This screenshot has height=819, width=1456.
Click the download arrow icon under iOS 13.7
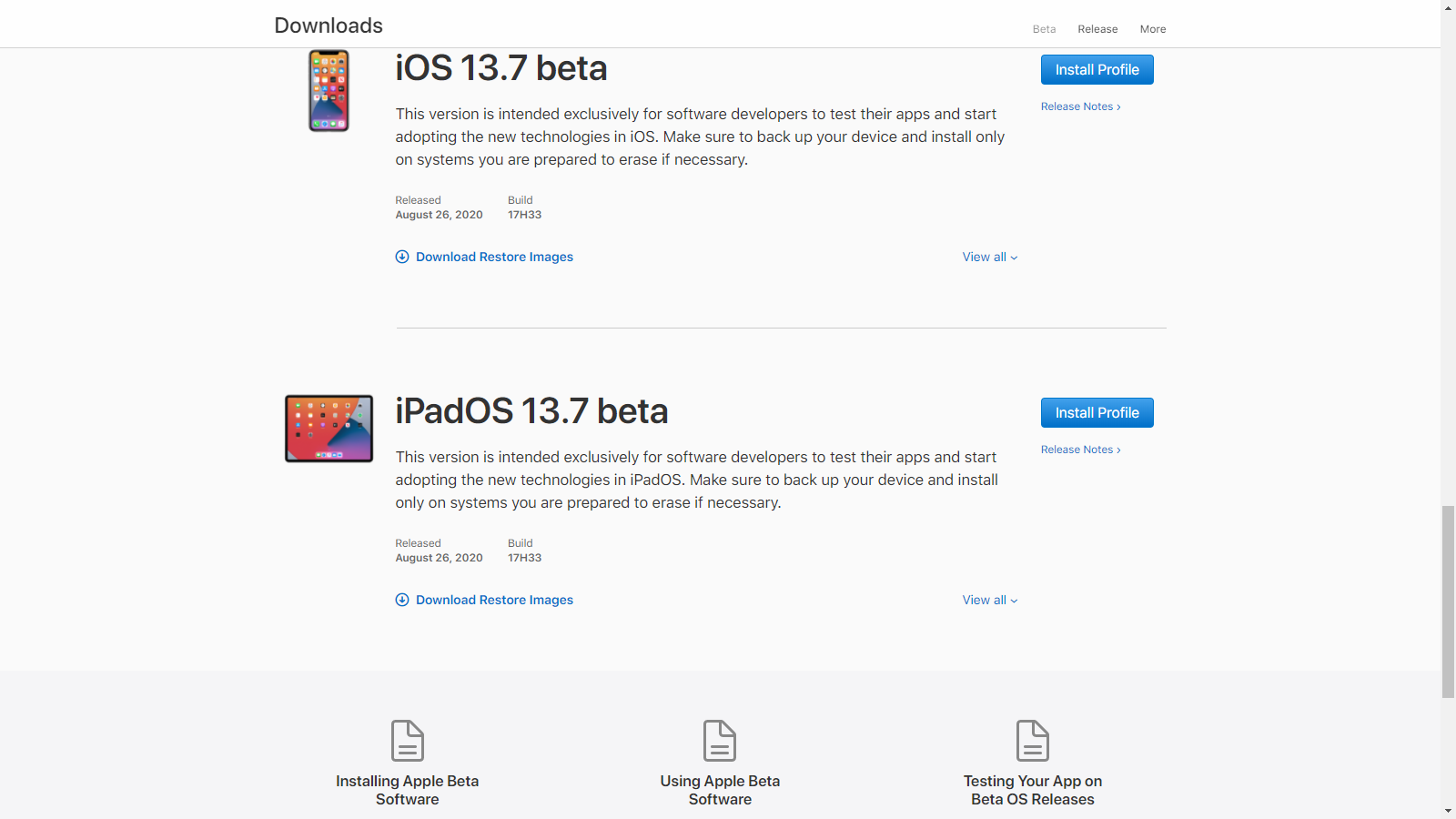click(x=402, y=257)
